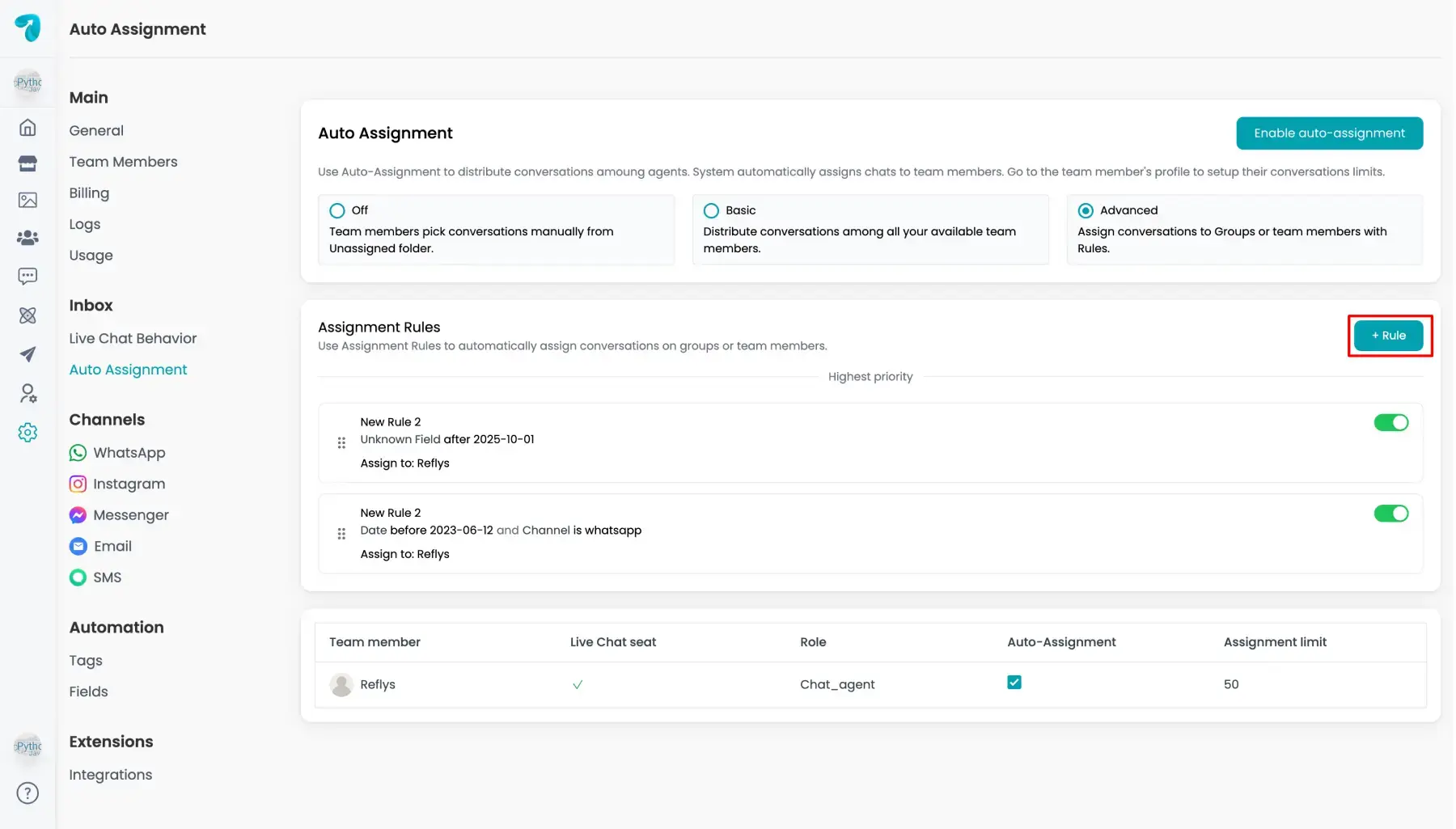Disable the first New Rule 2 toggle
Image resolution: width=1456 pixels, height=829 pixels.
tap(1390, 423)
